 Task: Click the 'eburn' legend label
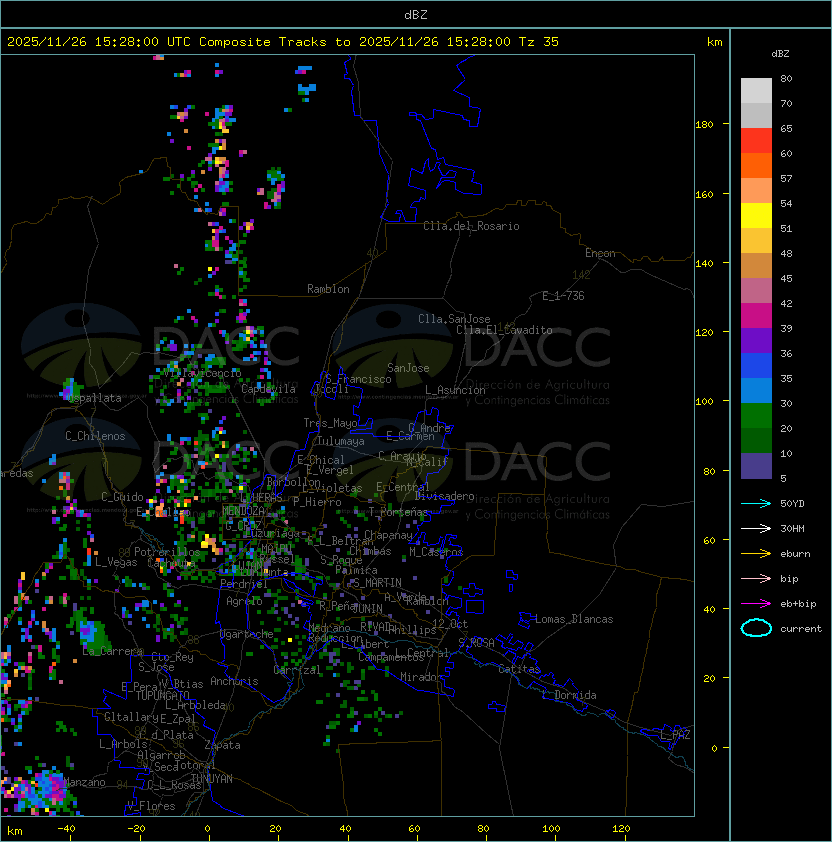point(795,554)
